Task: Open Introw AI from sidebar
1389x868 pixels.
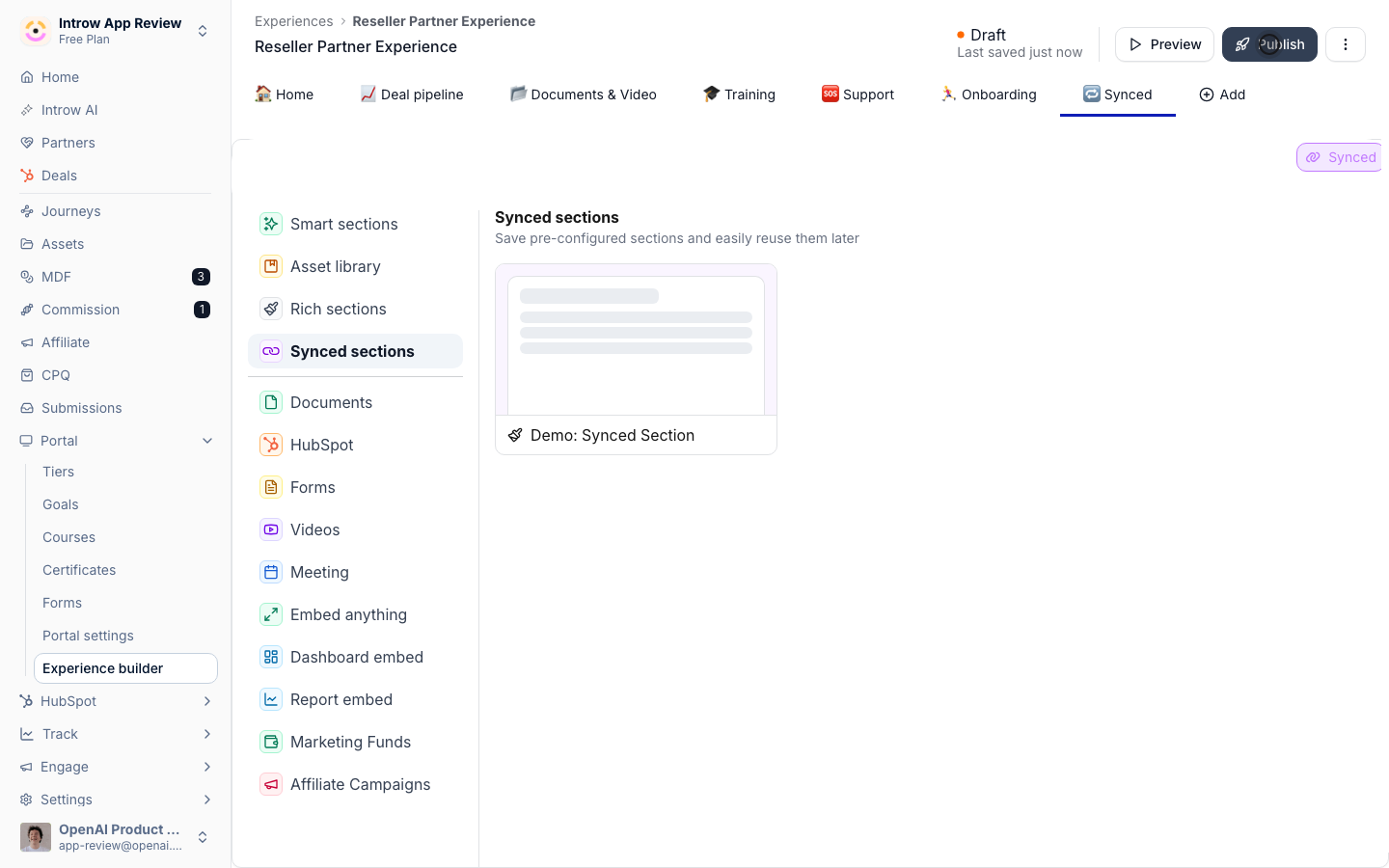Action: (x=116, y=110)
